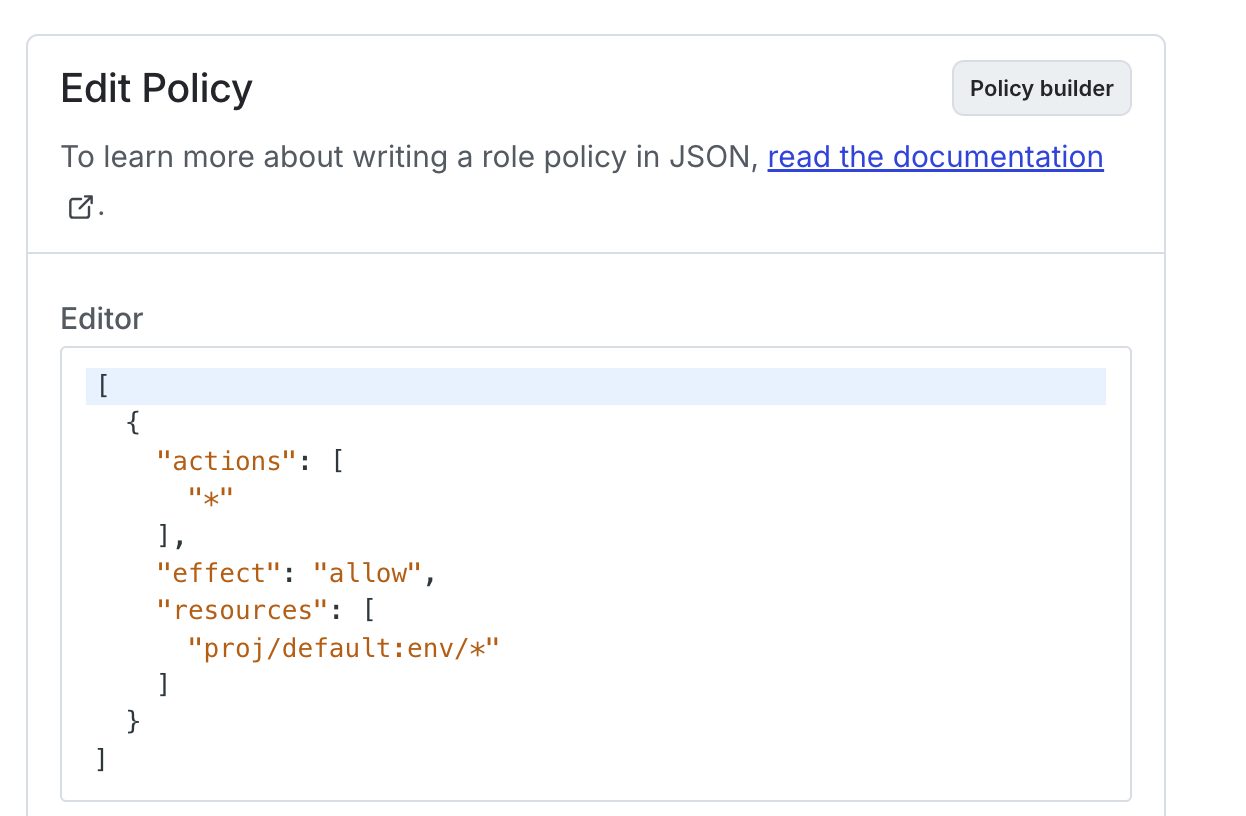Click the "effect" key in the JSON
This screenshot has height=816, width=1246.
coord(220,573)
